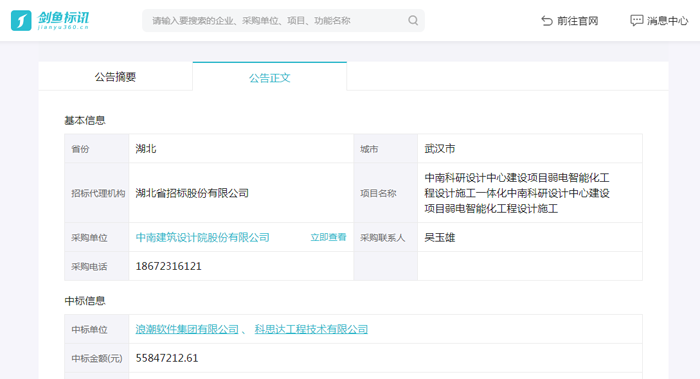The height and width of the screenshot is (379, 700).
Task: Select the bid amount 55847212.61
Action: point(167,358)
